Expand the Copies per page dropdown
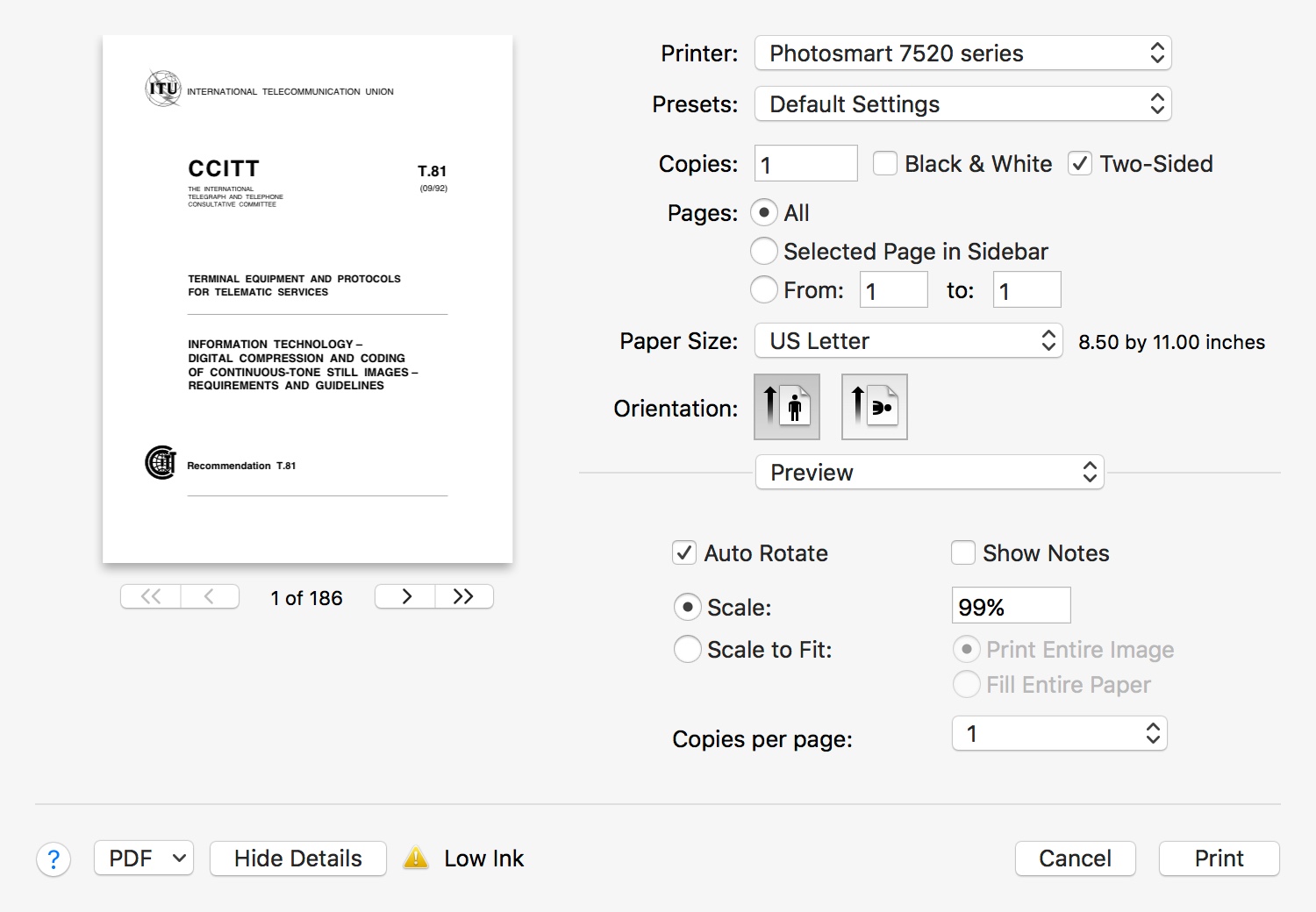Screen dimensions: 1316x912 1059,734
